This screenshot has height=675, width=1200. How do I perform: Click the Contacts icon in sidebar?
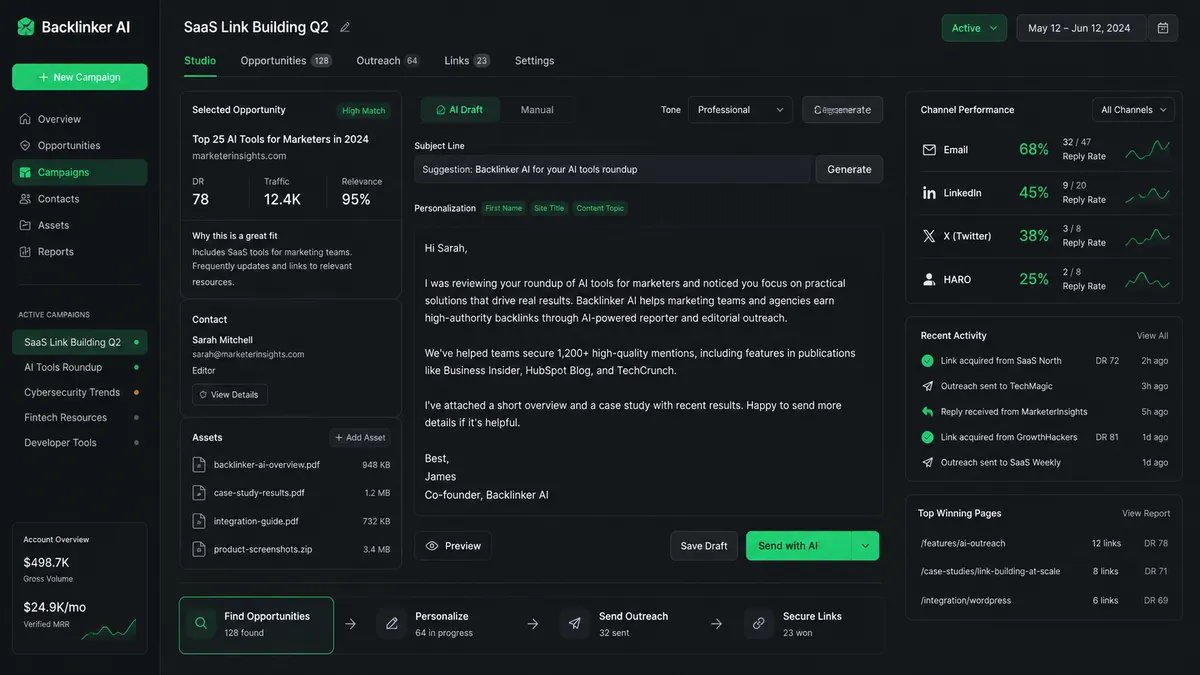tap(25, 199)
